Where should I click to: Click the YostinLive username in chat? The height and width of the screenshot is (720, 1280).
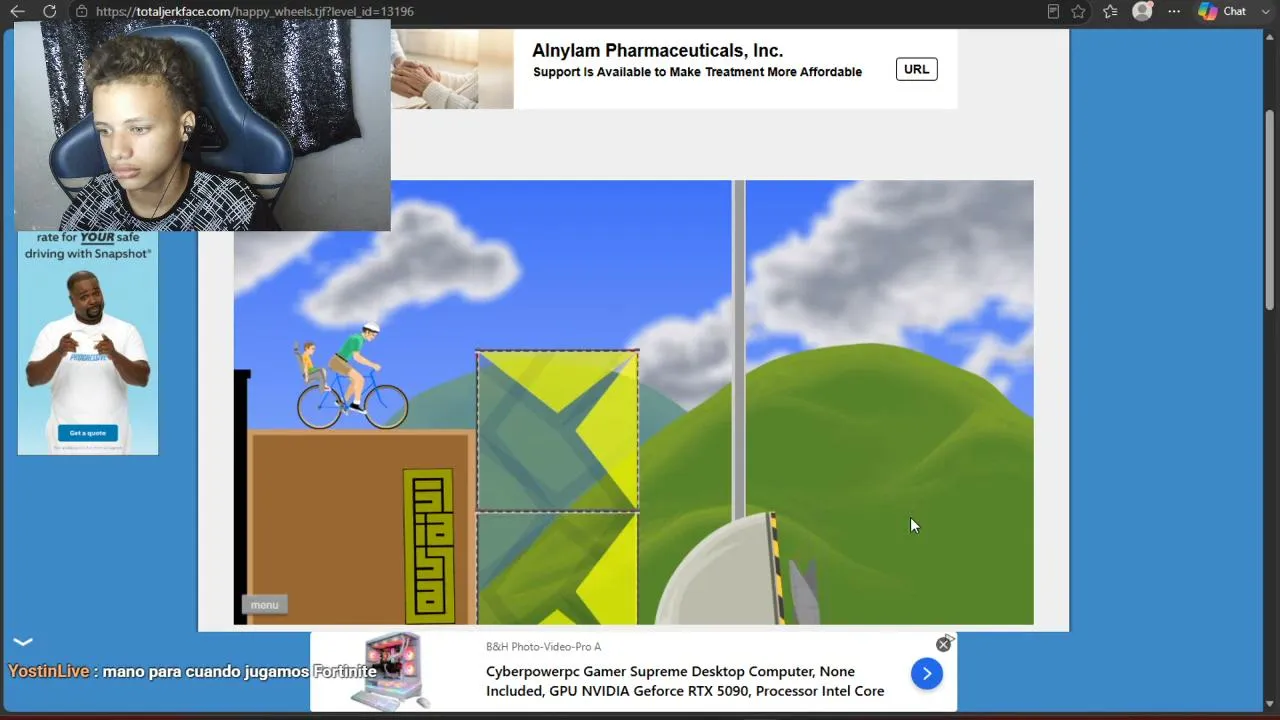49,672
